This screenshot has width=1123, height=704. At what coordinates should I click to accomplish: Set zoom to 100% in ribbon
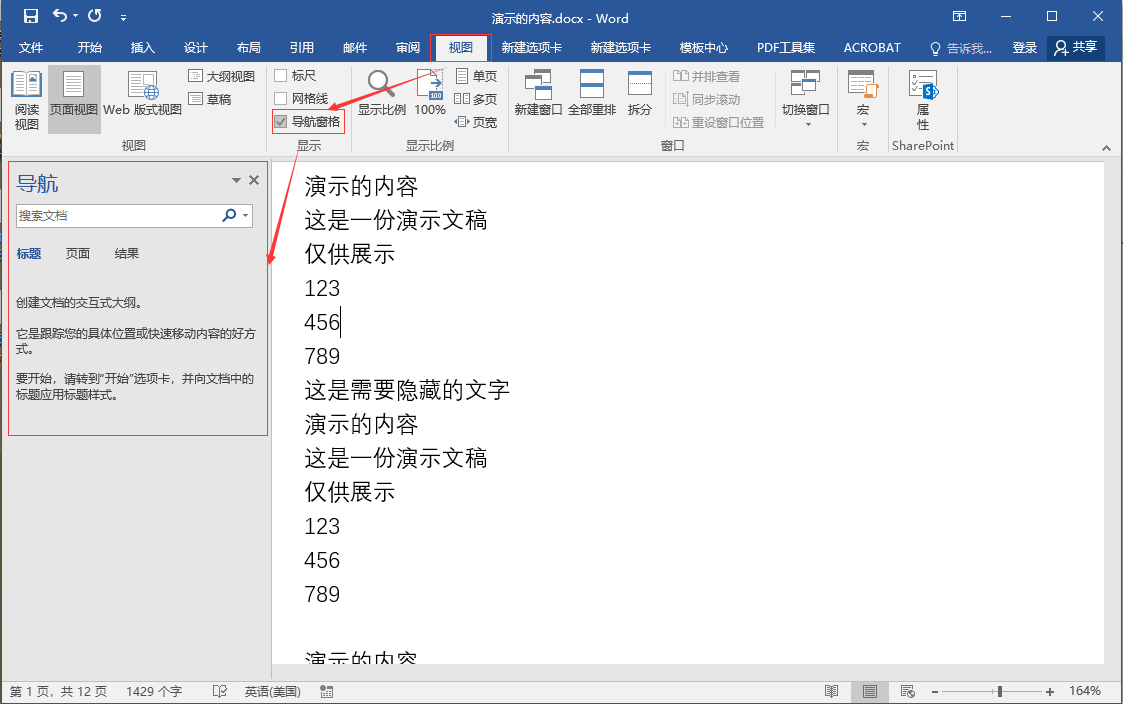(x=430, y=93)
